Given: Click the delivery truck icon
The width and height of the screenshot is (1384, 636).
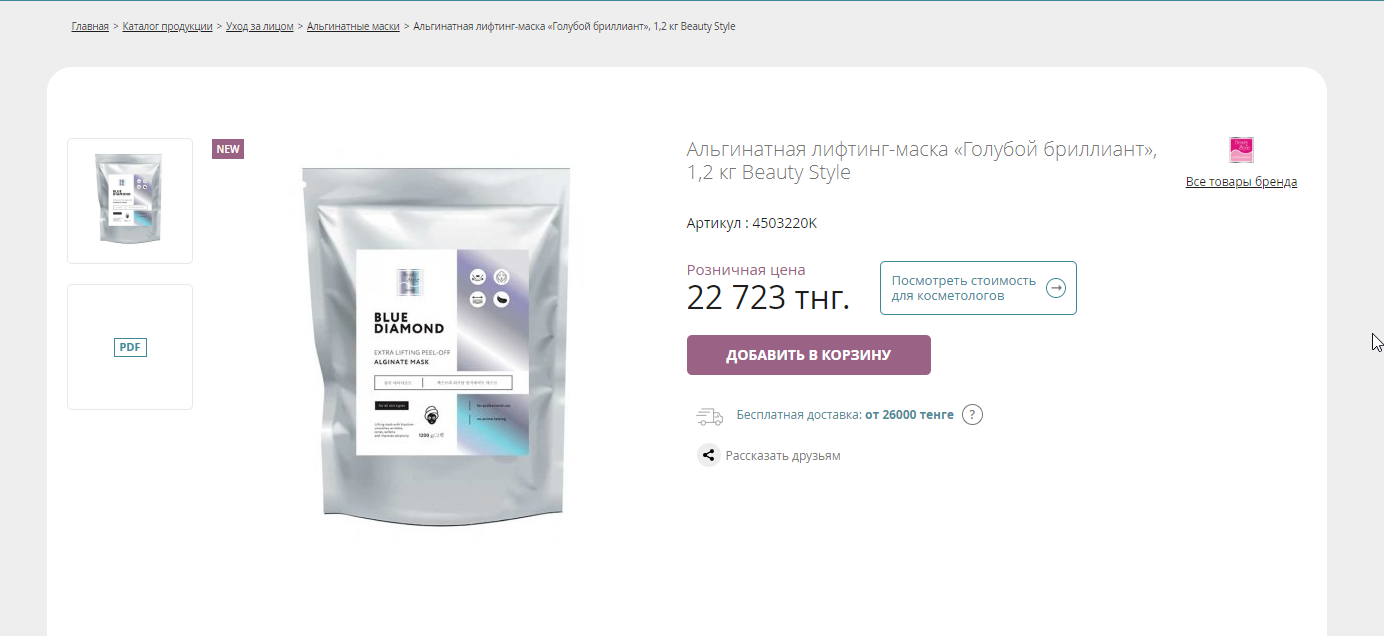Looking at the screenshot, I should 709,416.
